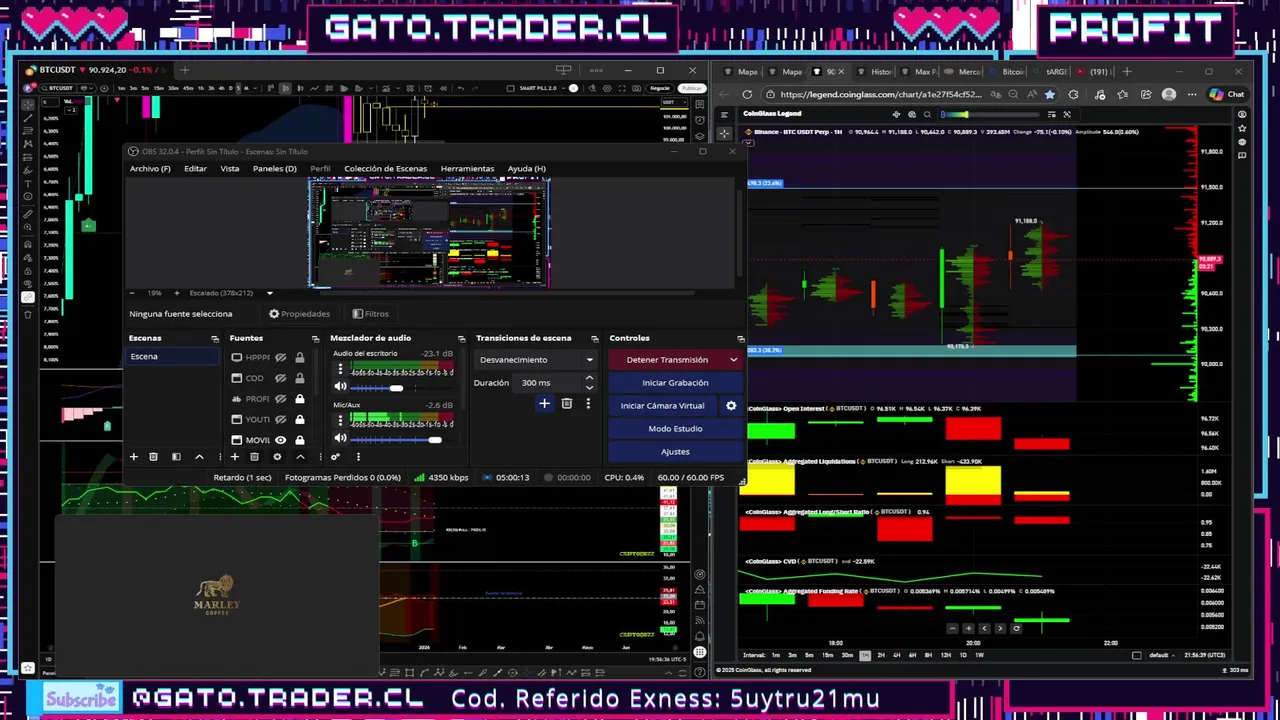Open OBS preview scale dropdown Escalado
Viewport: 1280px width, 720px height.
coord(231,293)
